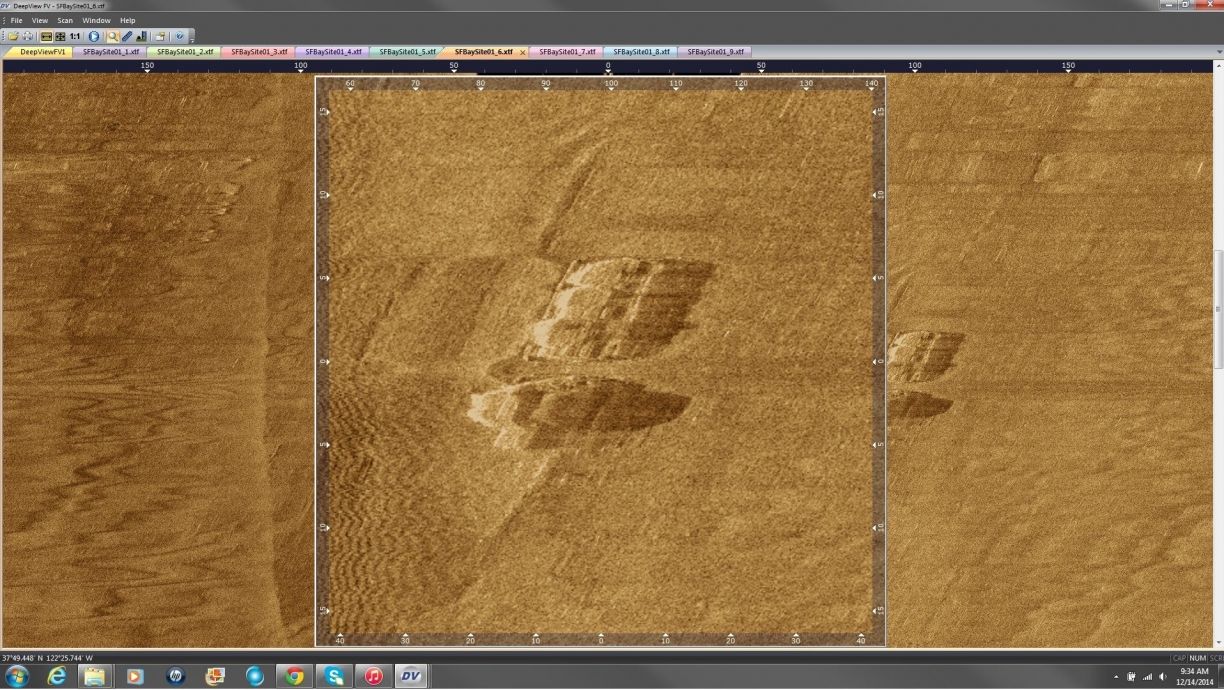Close the SFBaySite01_6.xtf tab
This screenshot has height=690, width=1224.
(x=522, y=52)
